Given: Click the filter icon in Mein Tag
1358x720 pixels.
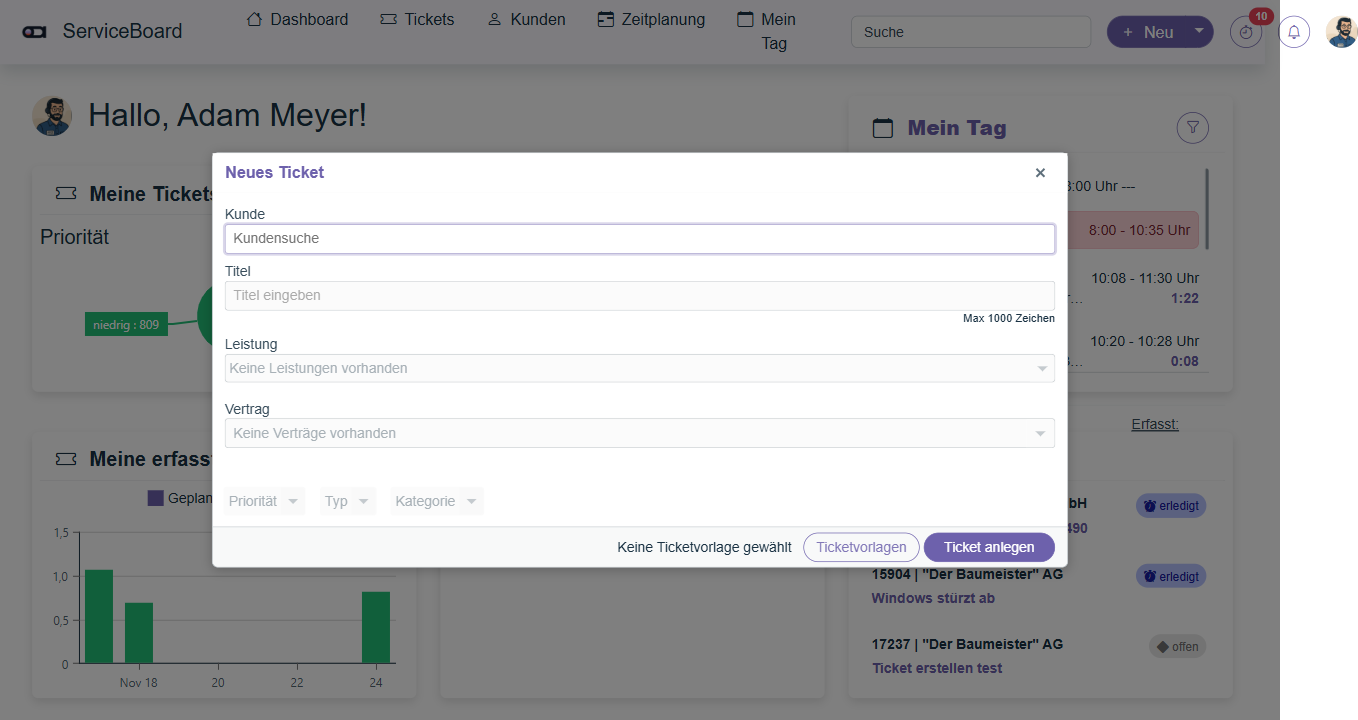Looking at the screenshot, I should 1193,128.
